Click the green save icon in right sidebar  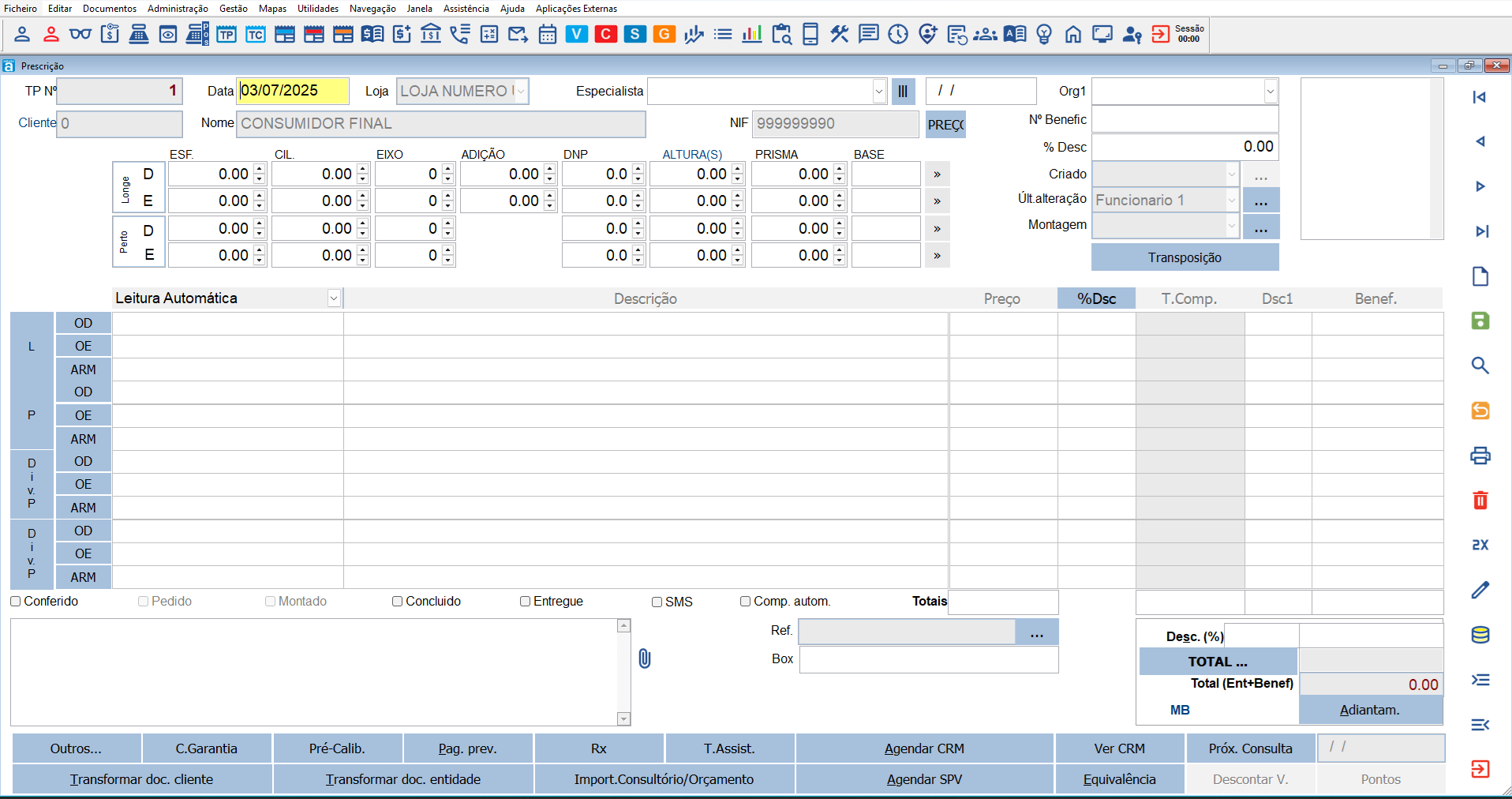(1480, 321)
